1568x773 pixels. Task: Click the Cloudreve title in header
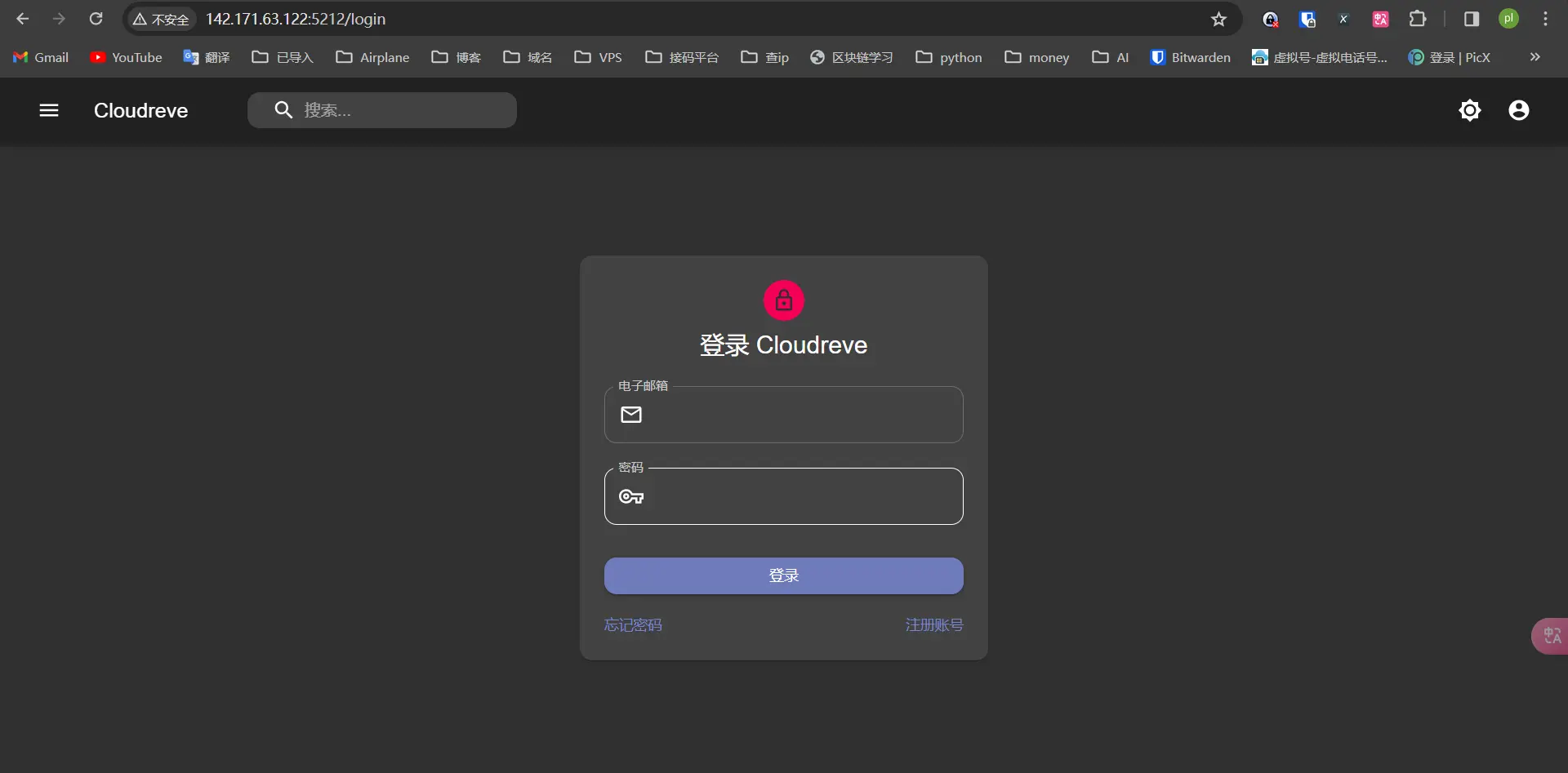point(140,110)
